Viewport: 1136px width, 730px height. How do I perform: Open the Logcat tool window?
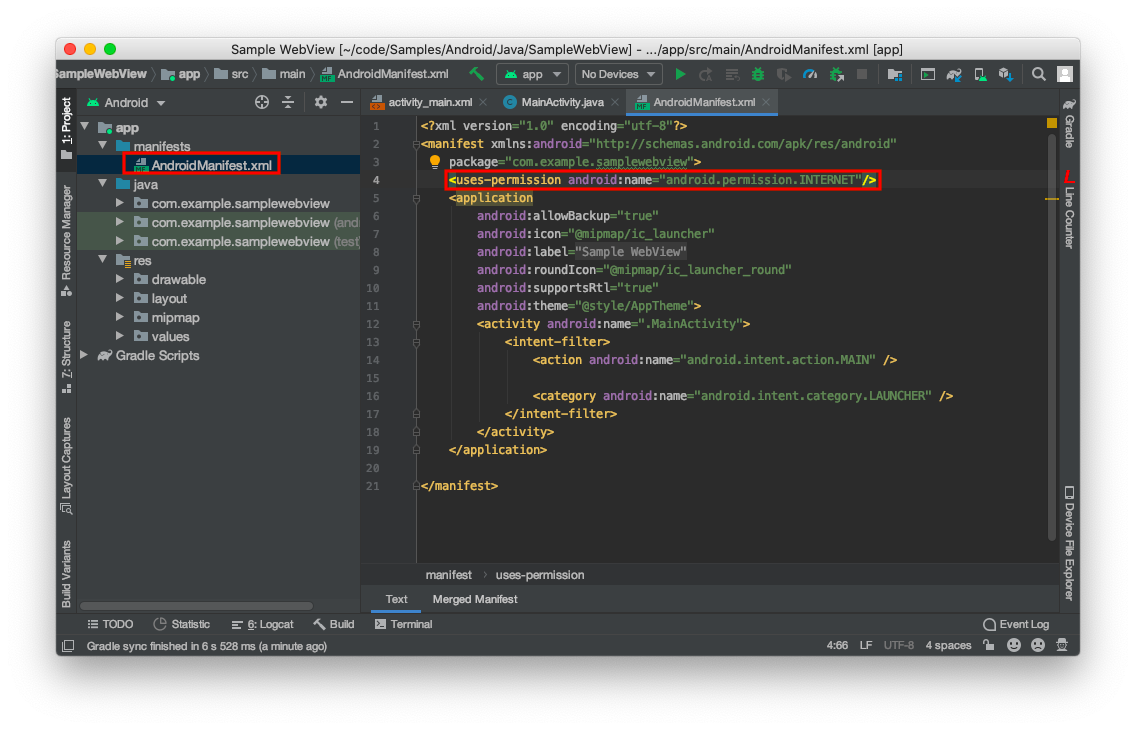pyautogui.click(x=262, y=624)
